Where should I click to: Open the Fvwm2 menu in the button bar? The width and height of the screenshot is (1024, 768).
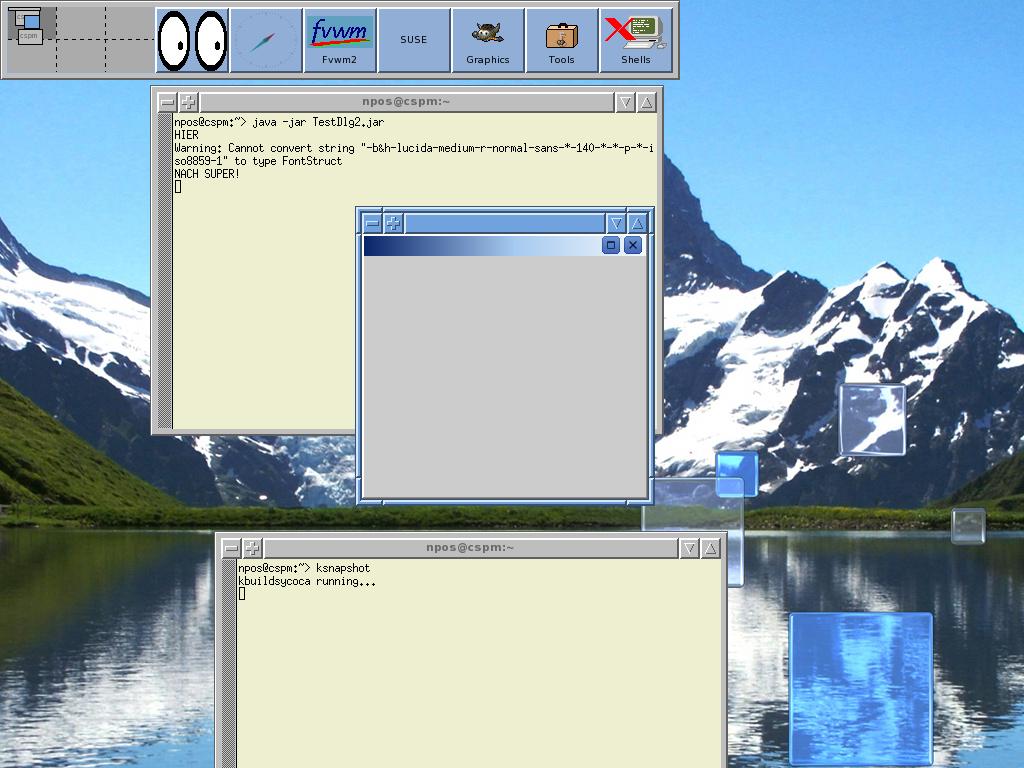click(340, 40)
